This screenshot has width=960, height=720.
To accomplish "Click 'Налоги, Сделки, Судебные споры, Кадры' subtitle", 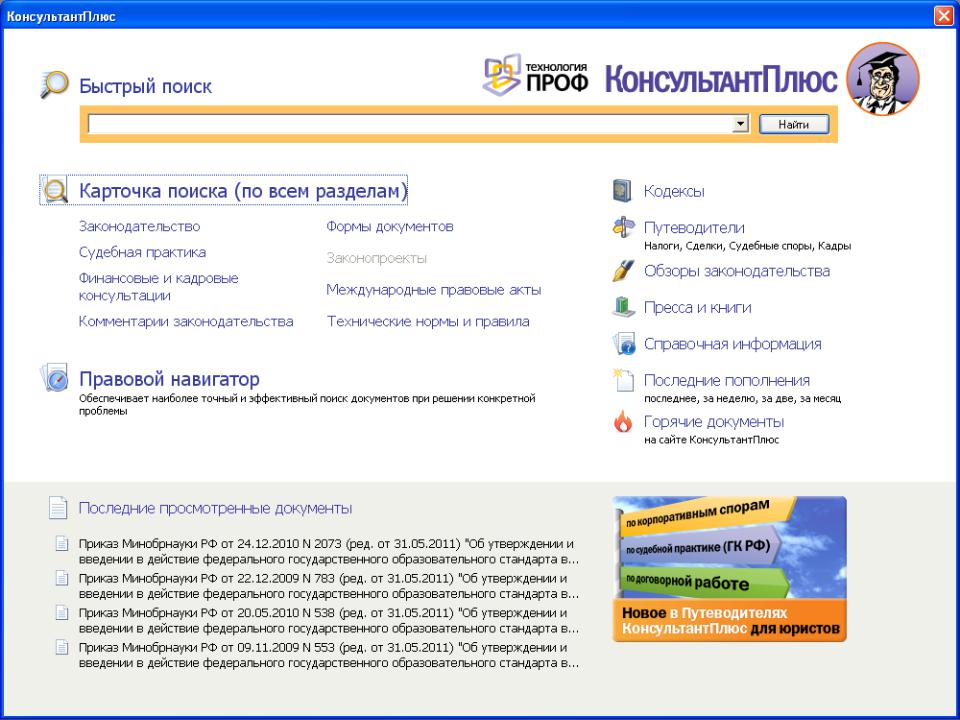I will point(748,246).
